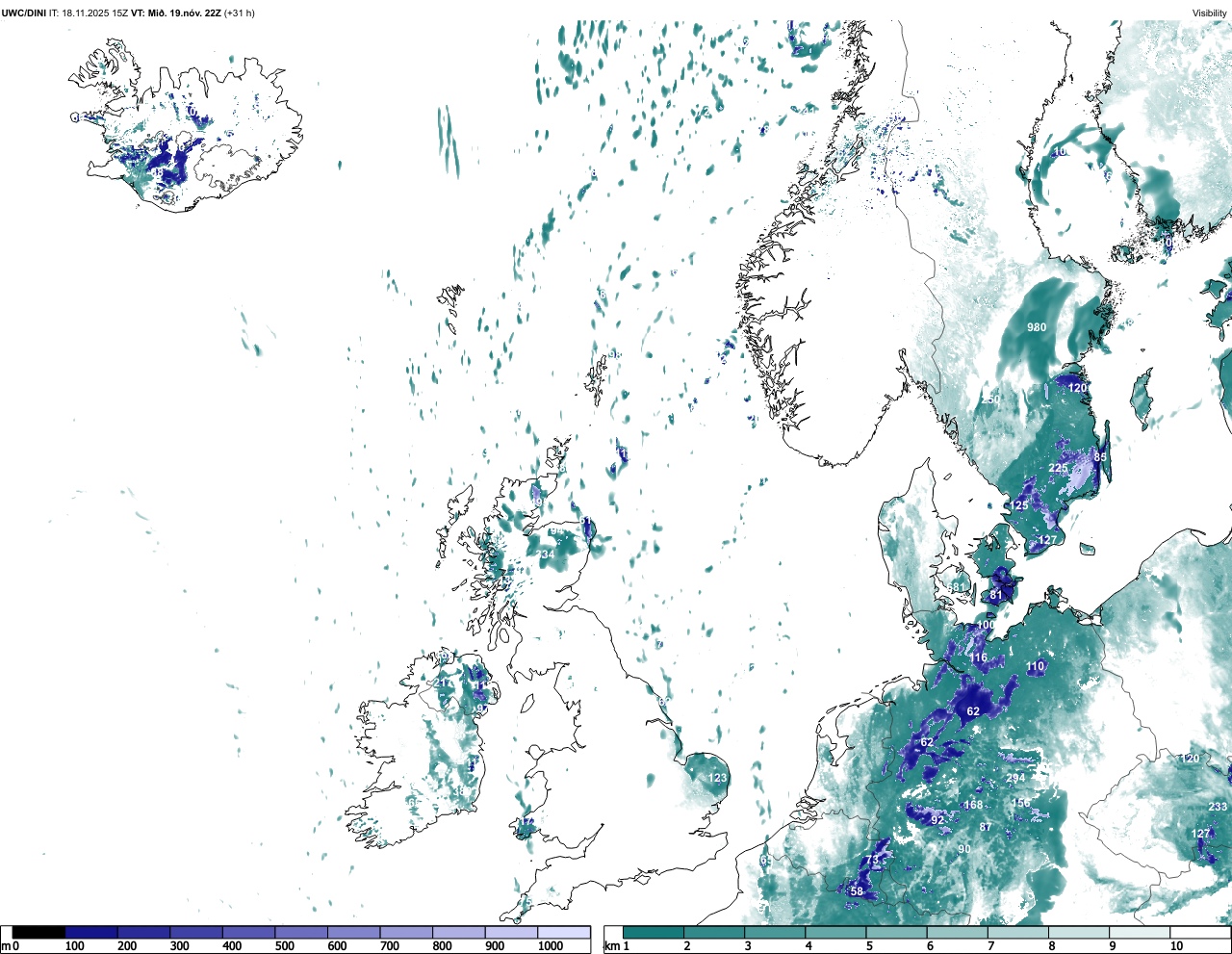1232x954 pixels.
Task: Click the 5–6 km legend swatch
Action: point(896,932)
